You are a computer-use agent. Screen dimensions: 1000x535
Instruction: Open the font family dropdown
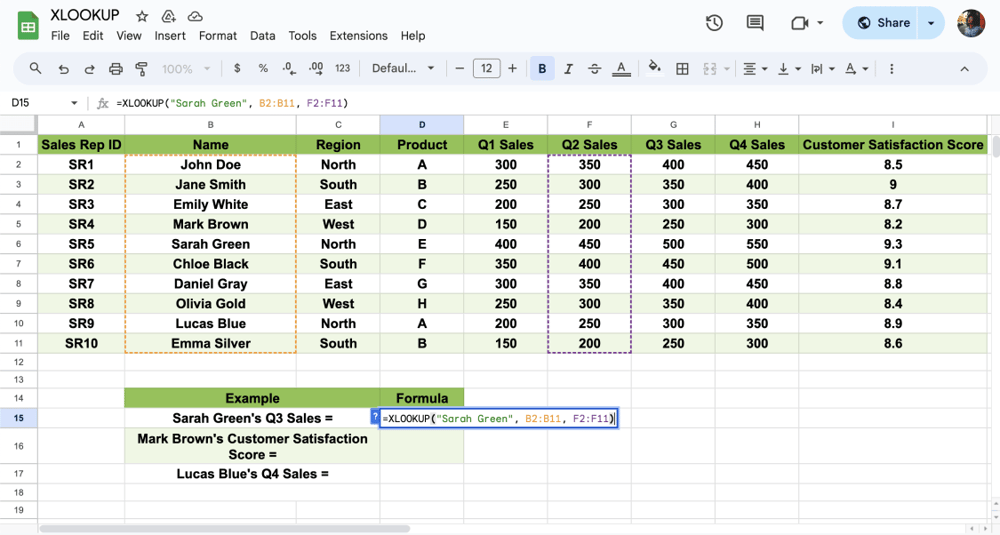(403, 69)
